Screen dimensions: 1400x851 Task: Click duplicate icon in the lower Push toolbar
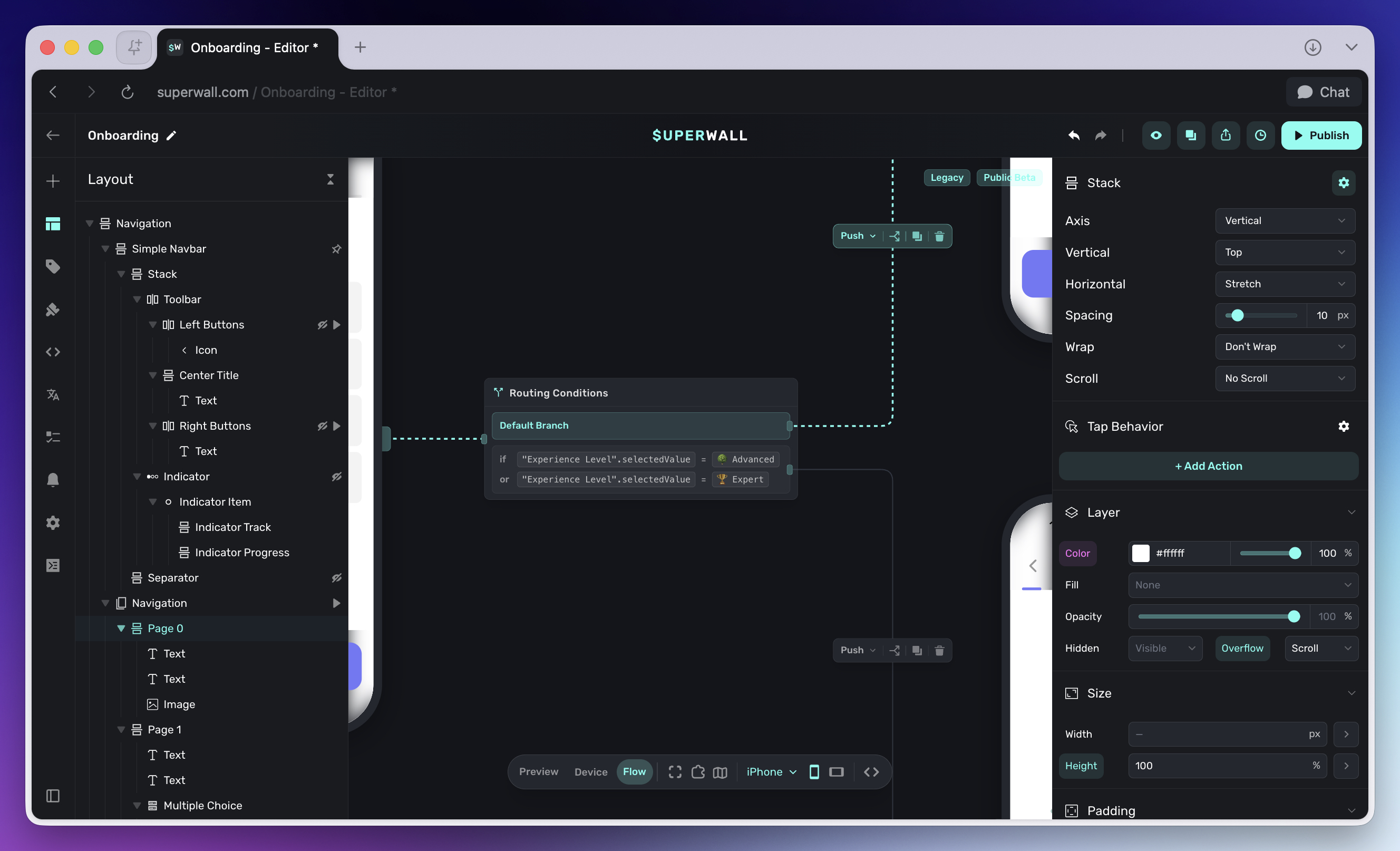coord(917,650)
